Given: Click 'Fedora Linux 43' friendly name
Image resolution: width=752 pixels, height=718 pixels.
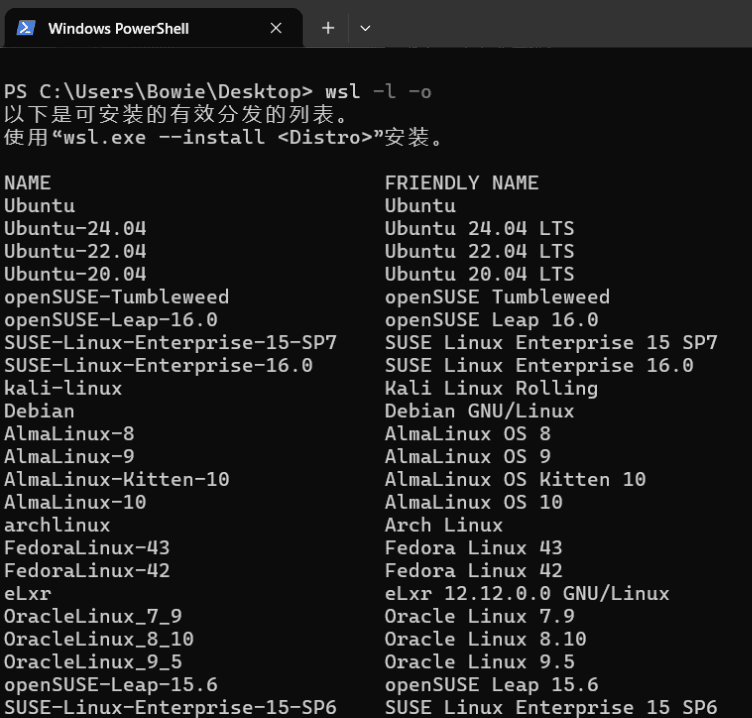Looking at the screenshot, I should [474, 548].
